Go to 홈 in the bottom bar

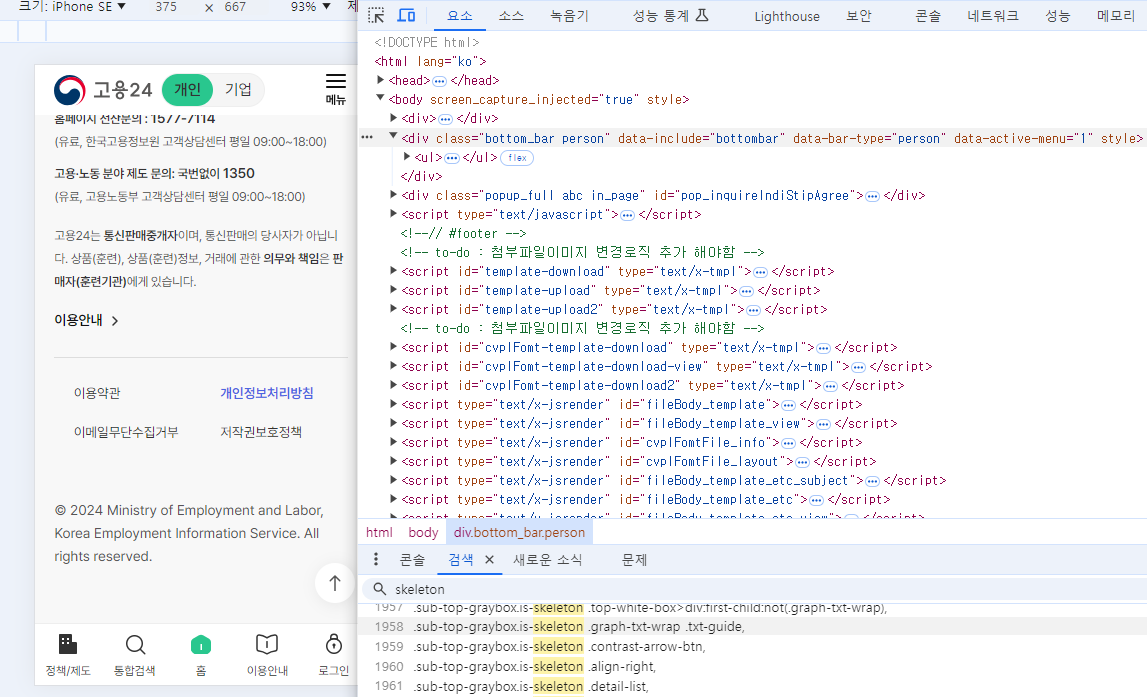(x=200, y=655)
